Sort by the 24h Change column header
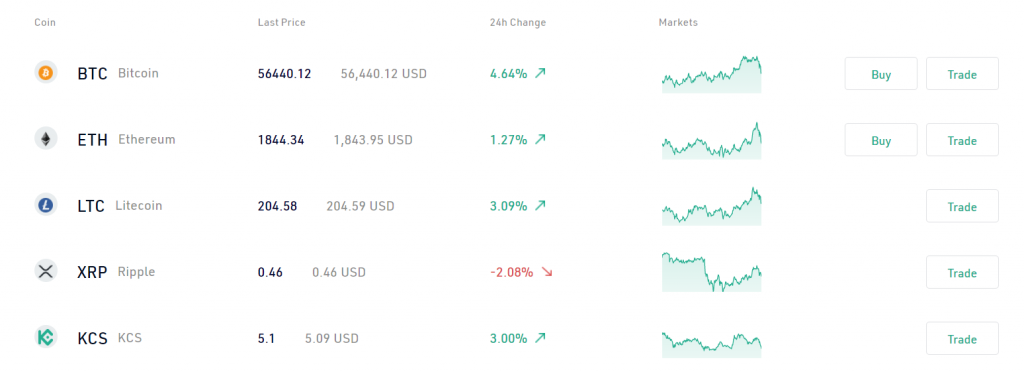 pyautogui.click(x=518, y=23)
